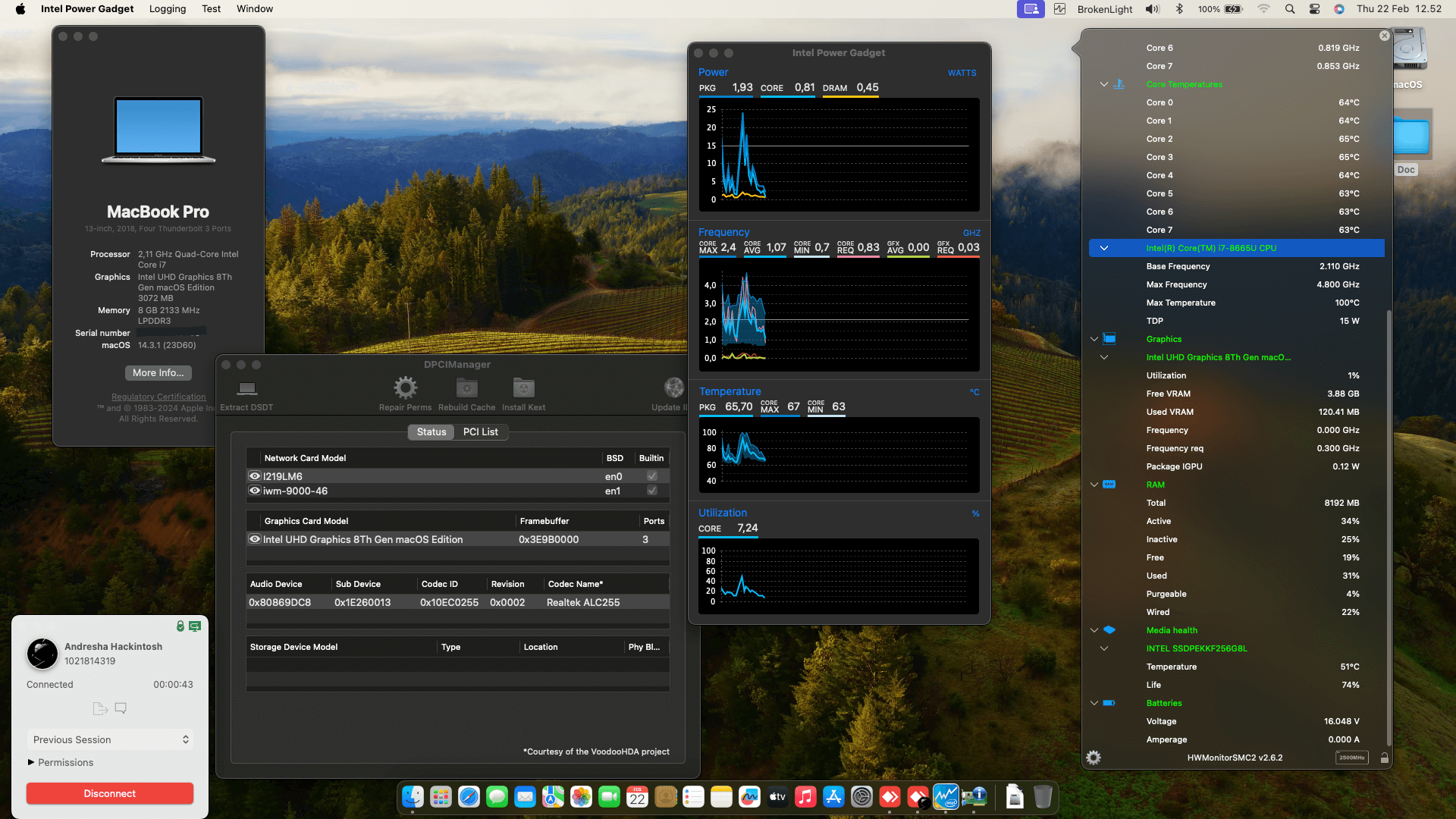This screenshot has width=1456, height=819.
Task: Click the lock icon beside HWMonitorSMC2 version
Action: [x=1385, y=758]
